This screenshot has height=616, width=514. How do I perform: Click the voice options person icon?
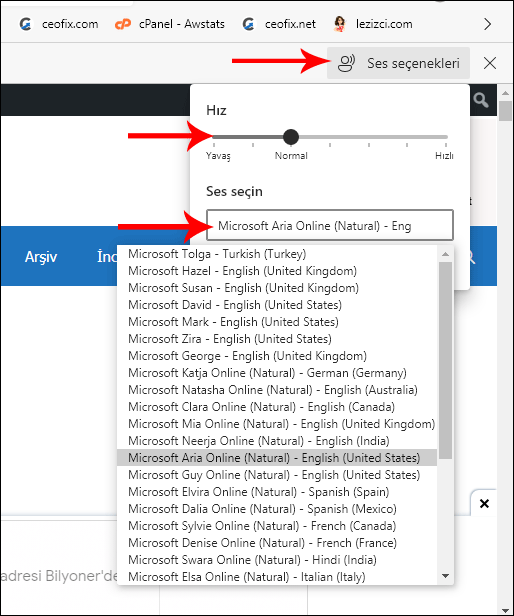click(347, 63)
